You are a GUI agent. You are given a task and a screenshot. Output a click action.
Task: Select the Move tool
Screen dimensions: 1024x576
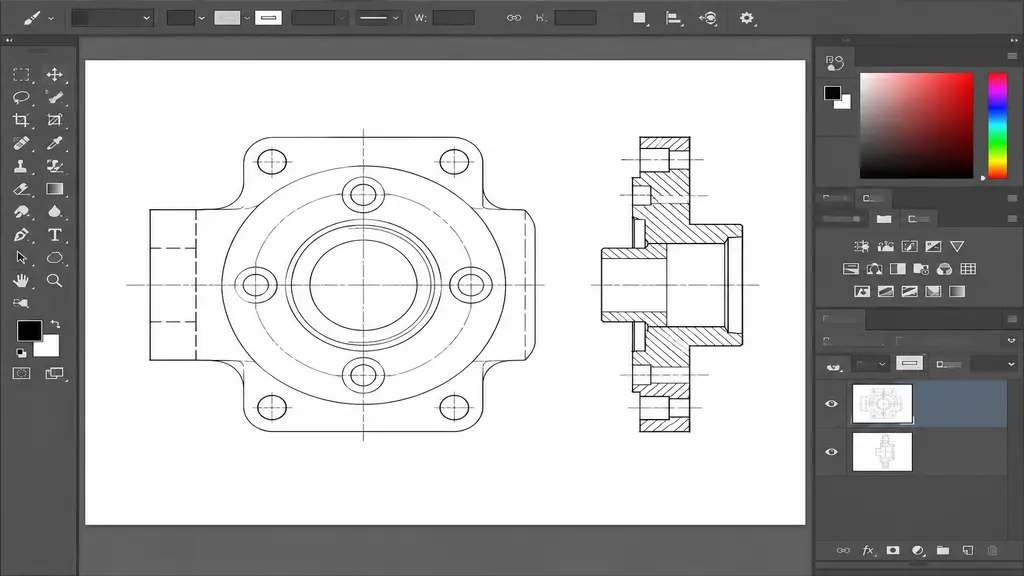click(54, 74)
